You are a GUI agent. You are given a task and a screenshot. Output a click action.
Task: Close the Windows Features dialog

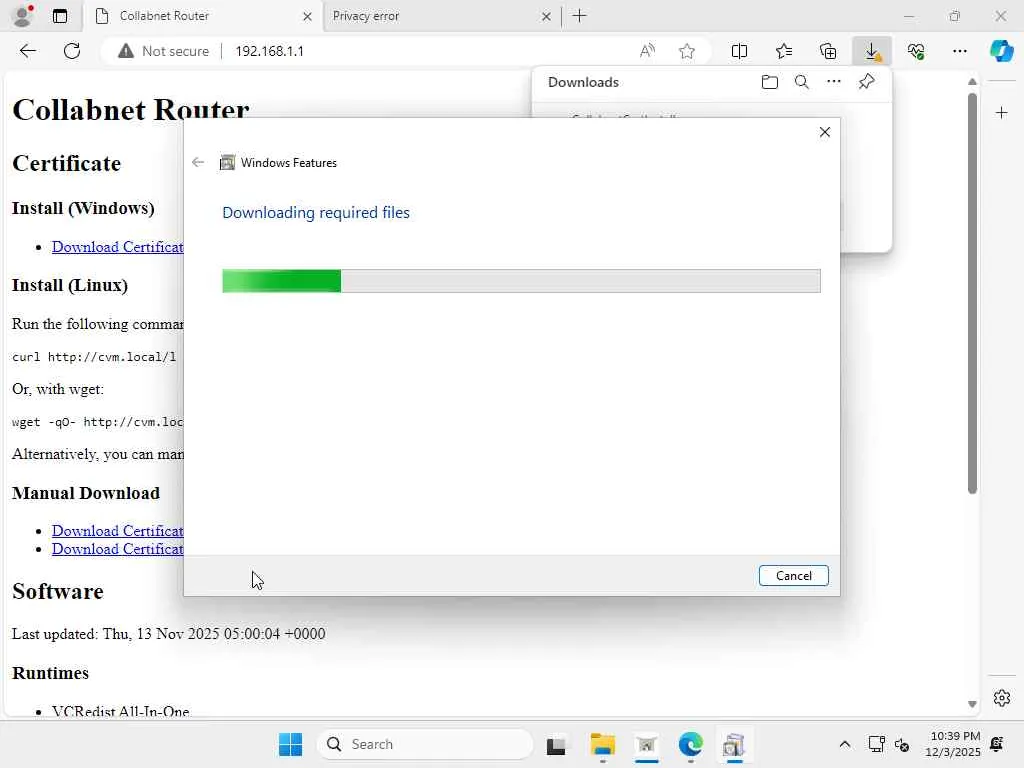(825, 132)
